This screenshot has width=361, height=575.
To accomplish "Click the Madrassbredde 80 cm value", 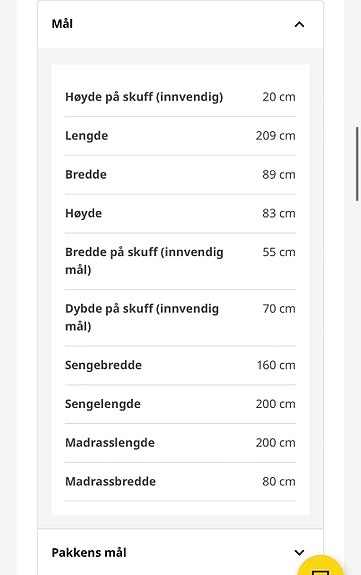I will (279, 481).
